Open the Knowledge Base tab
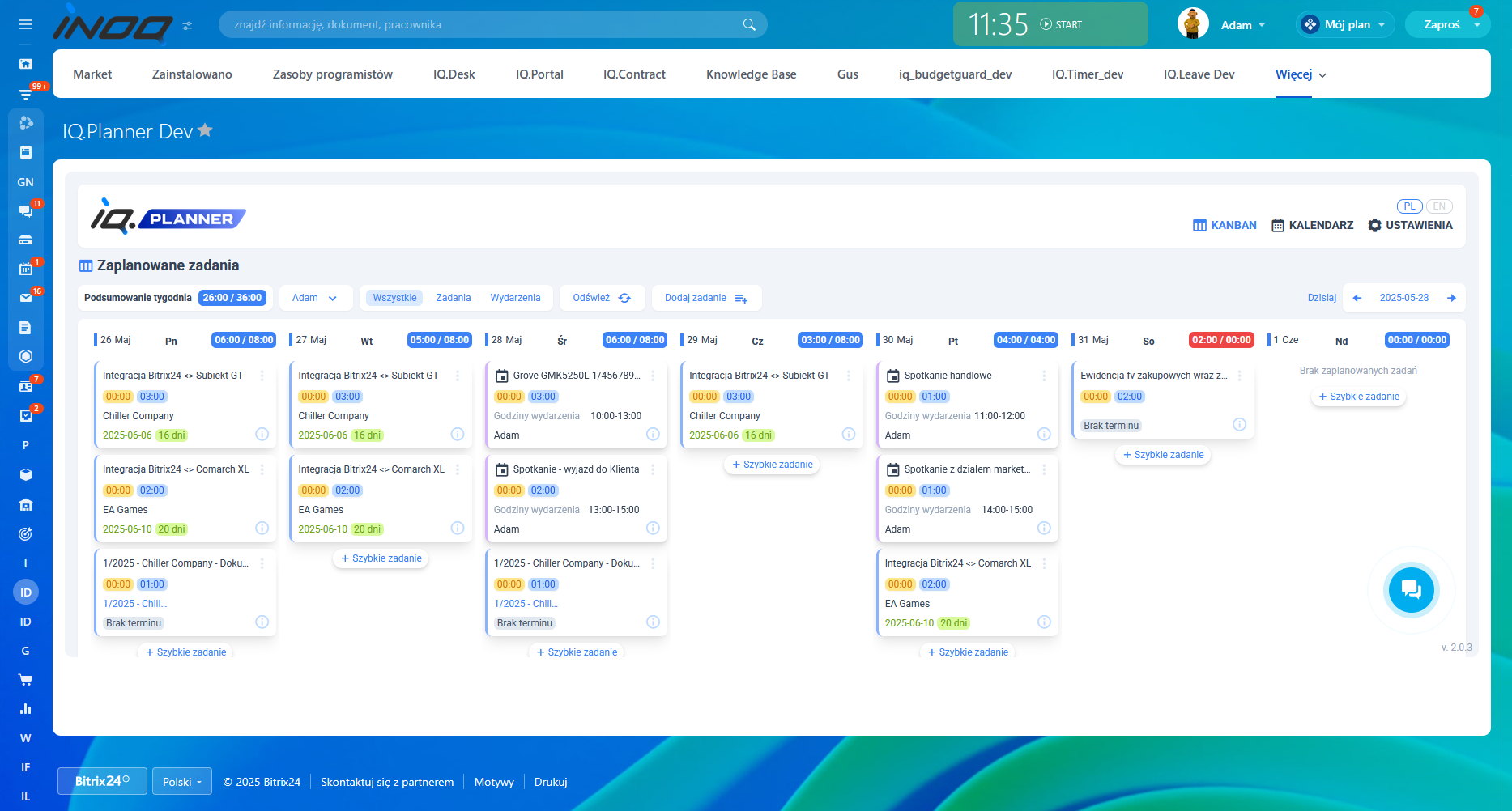 pos(751,74)
